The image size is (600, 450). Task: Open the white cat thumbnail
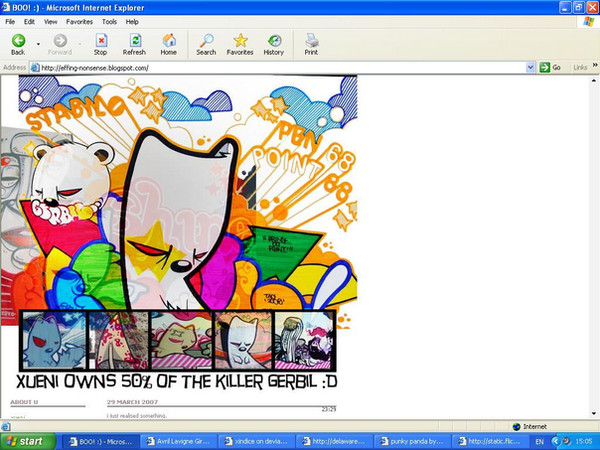coord(243,340)
